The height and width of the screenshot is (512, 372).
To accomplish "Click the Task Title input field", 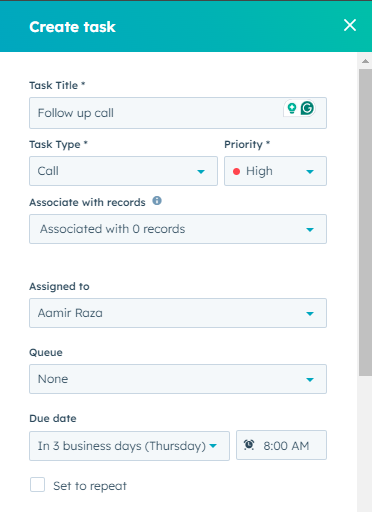I will 178,113.
